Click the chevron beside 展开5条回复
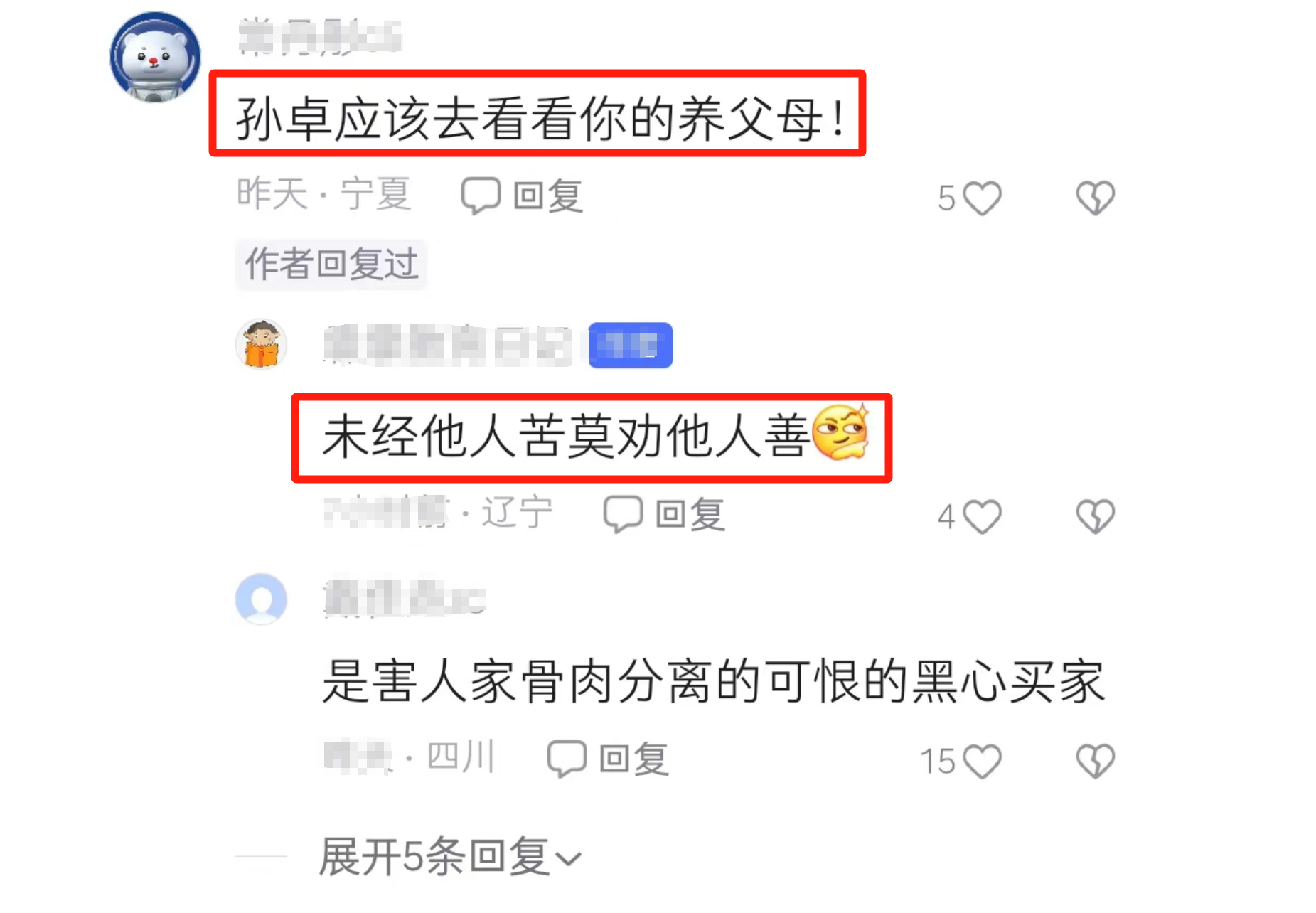 tap(568, 859)
